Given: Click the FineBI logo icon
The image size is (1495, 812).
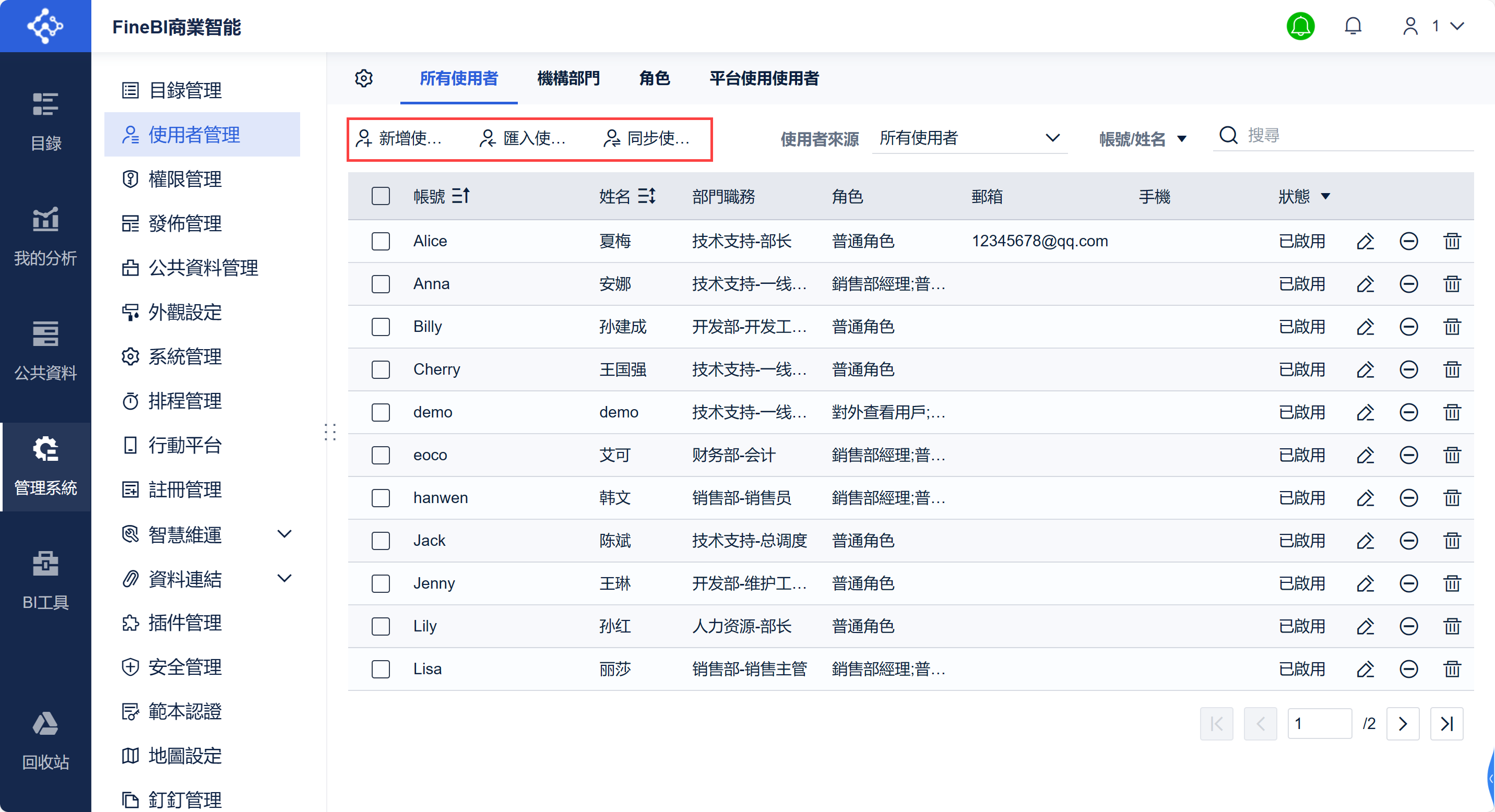Looking at the screenshot, I should (x=45, y=26).
